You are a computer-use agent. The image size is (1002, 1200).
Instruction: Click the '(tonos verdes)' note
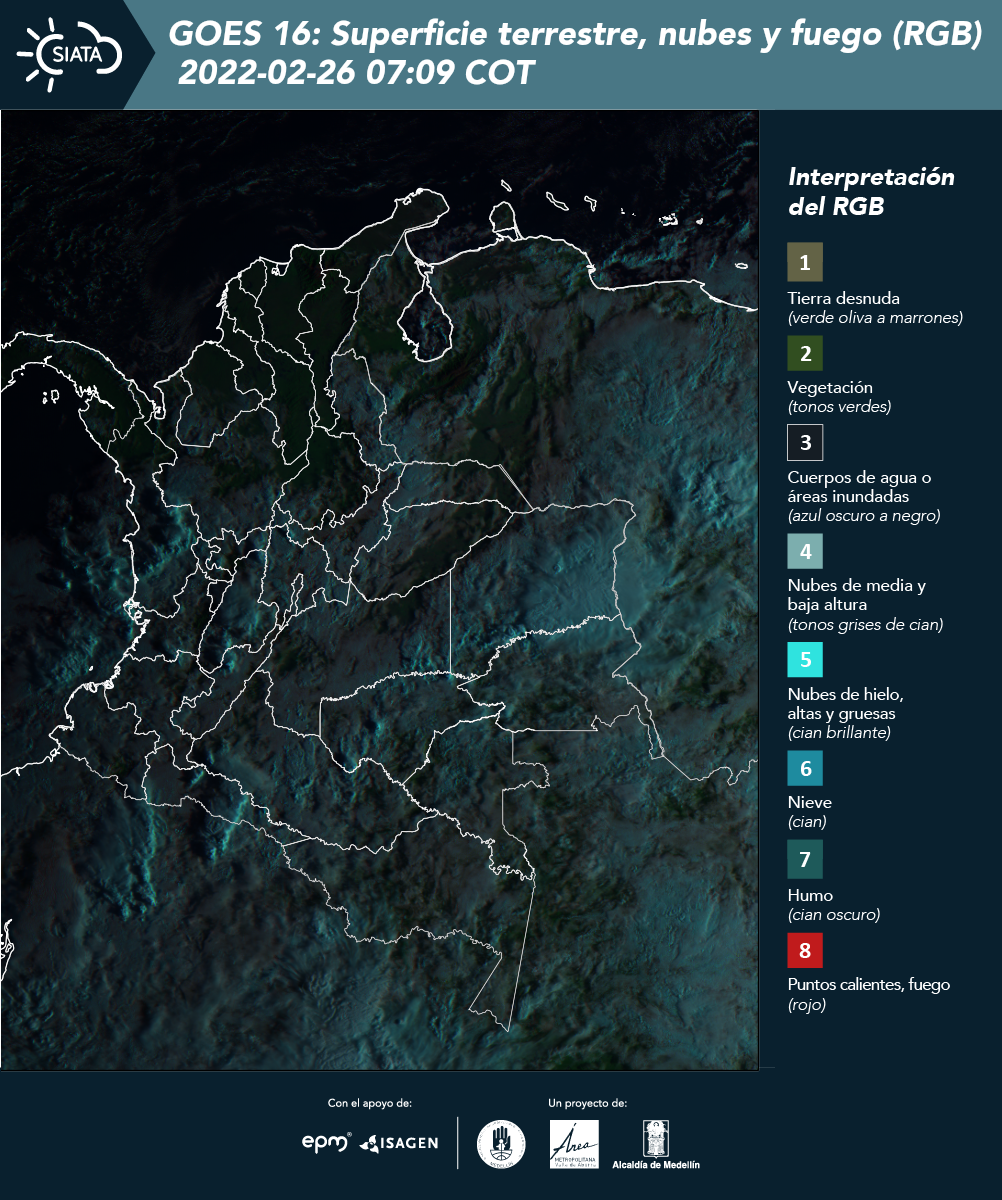click(839, 407)
